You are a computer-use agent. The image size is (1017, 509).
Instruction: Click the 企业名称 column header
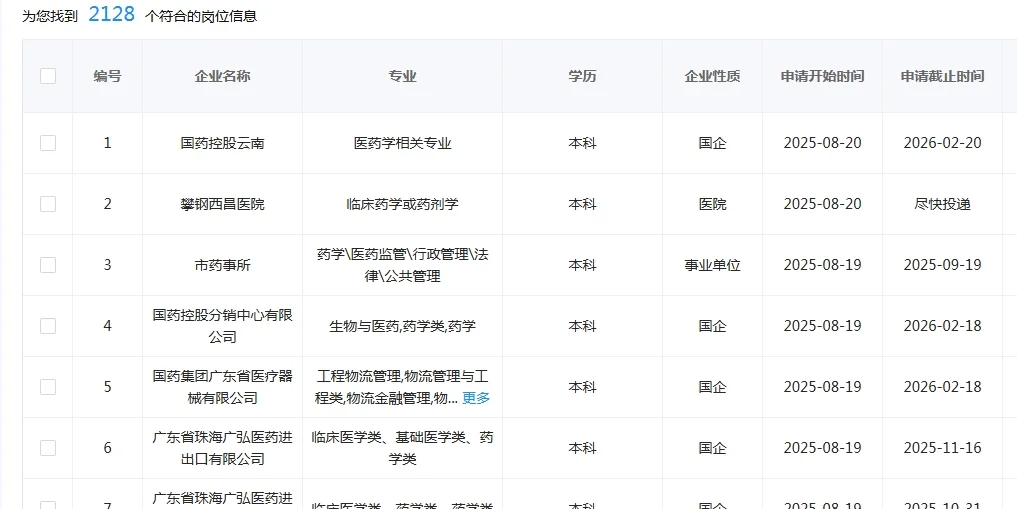click(222, 76)
